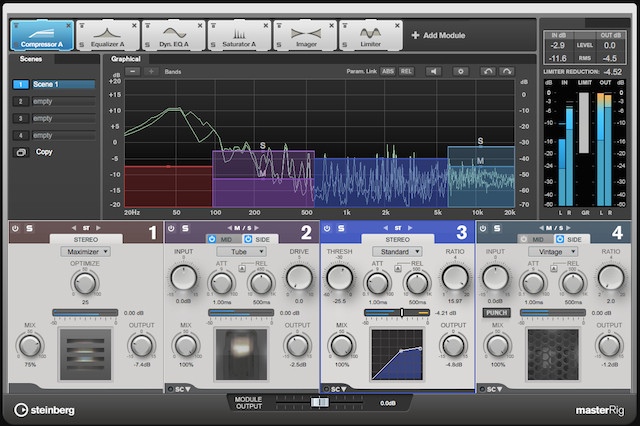Viewport: 640px width, 426px height.
Task: Click the redo arrow
Action: click(x=507, y=71)
